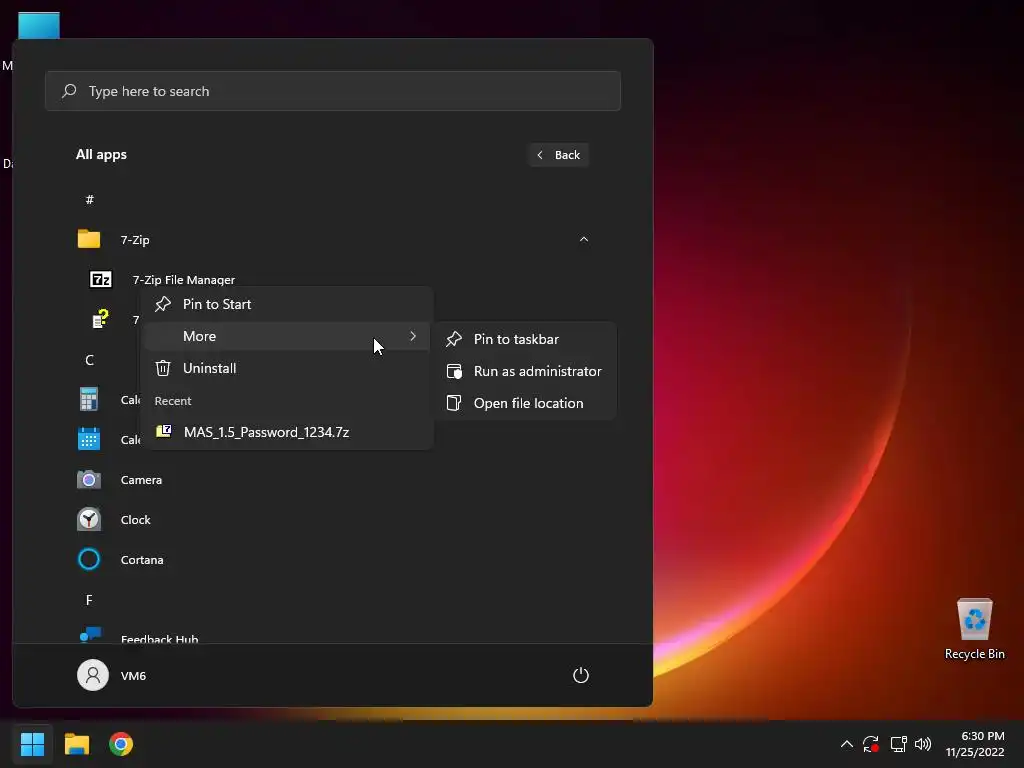The width and height of the screenshot is (1024, 768).
Task: Click the Recycle Bin label on desktop
Action: click(x=974, y=654)
